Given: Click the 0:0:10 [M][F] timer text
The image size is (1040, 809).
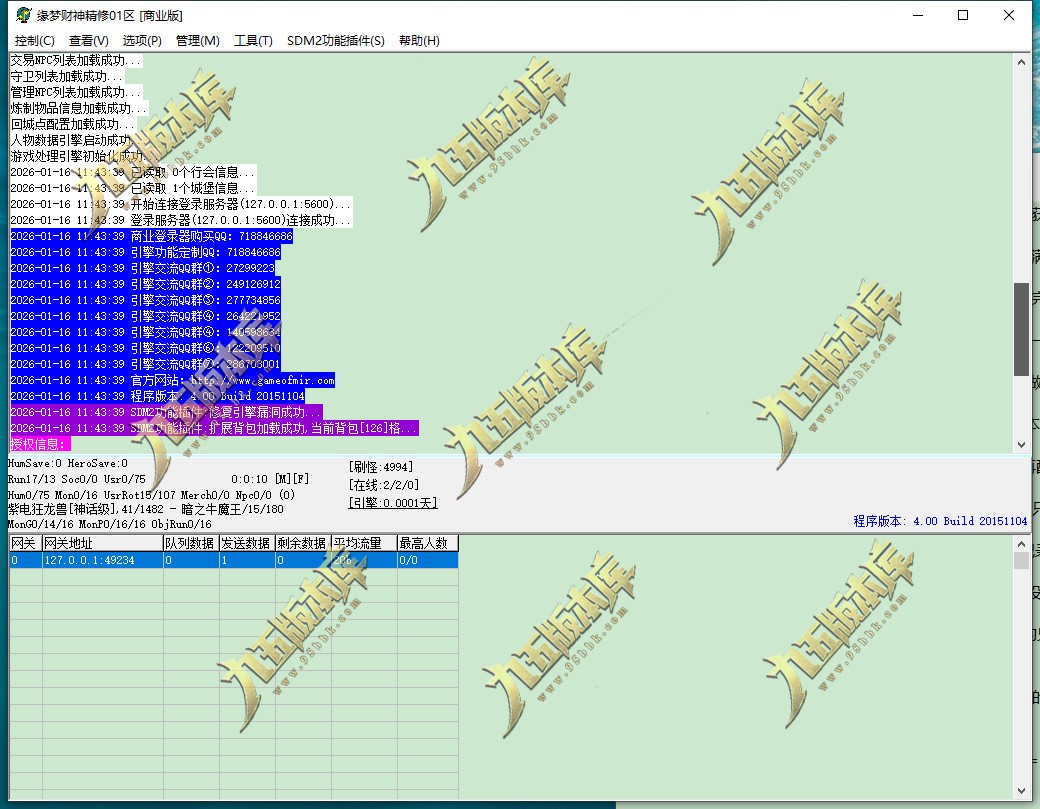Looking at the screenshot, I should pyautogui.click(x=270, y=479).
